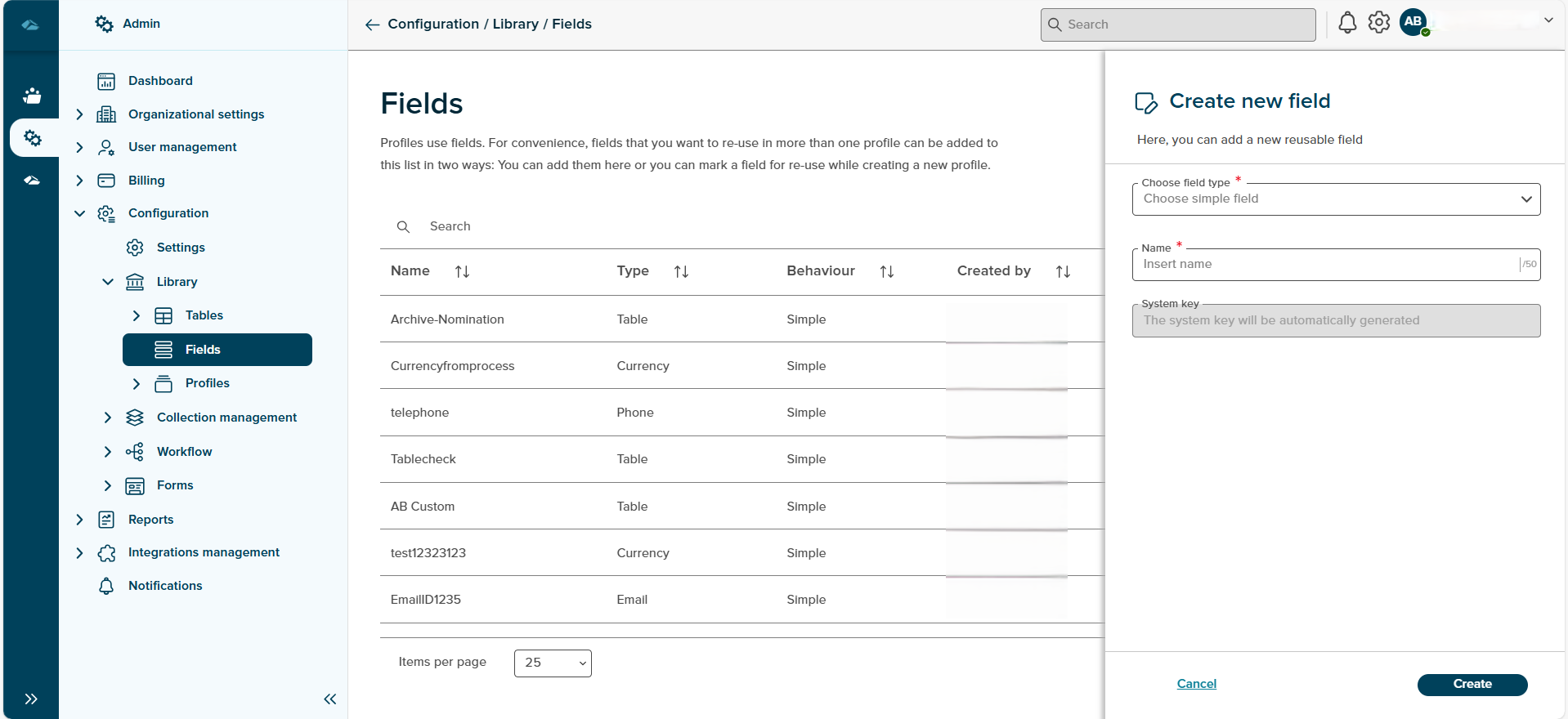Image resolution: width=1568 pixels, height=719 pixels.
Task: Open Dashboard from the sidebar
Action: pos(160,81)
